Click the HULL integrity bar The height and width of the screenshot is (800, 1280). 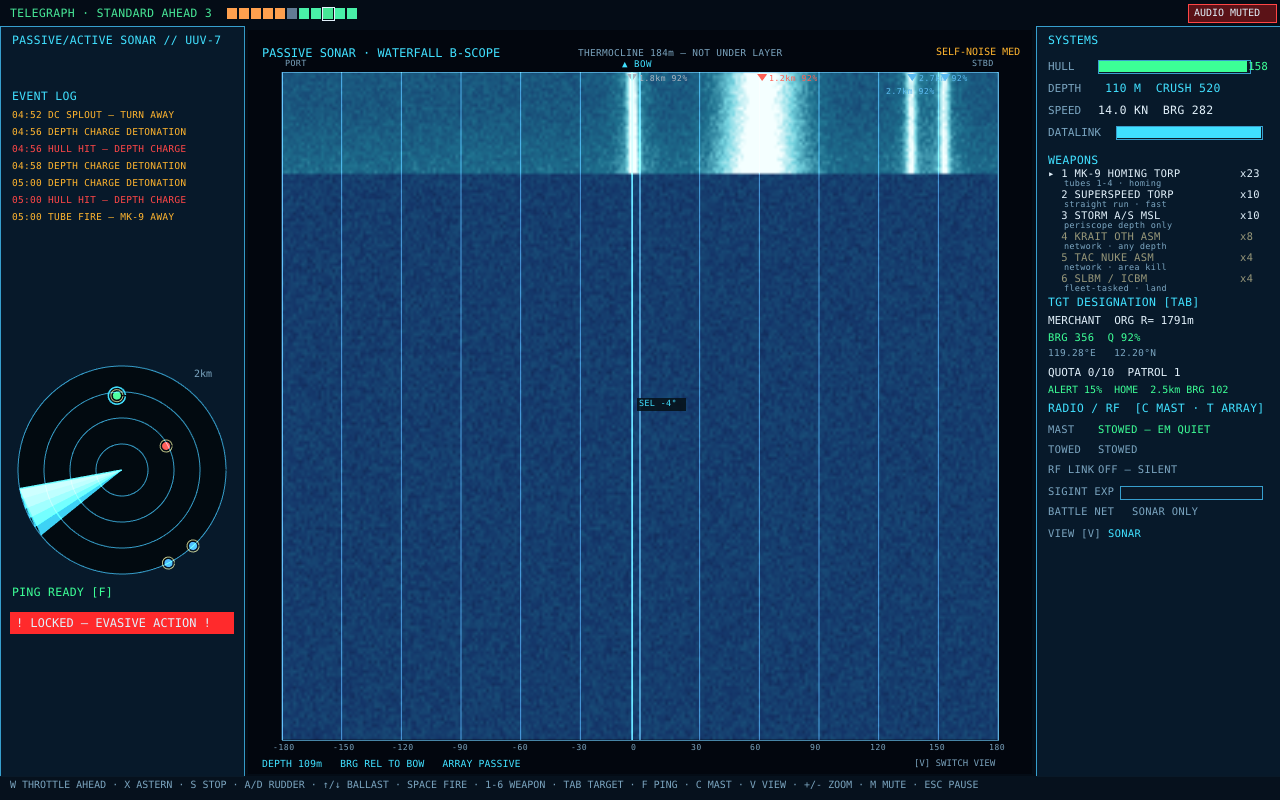tap(1174, 67)
